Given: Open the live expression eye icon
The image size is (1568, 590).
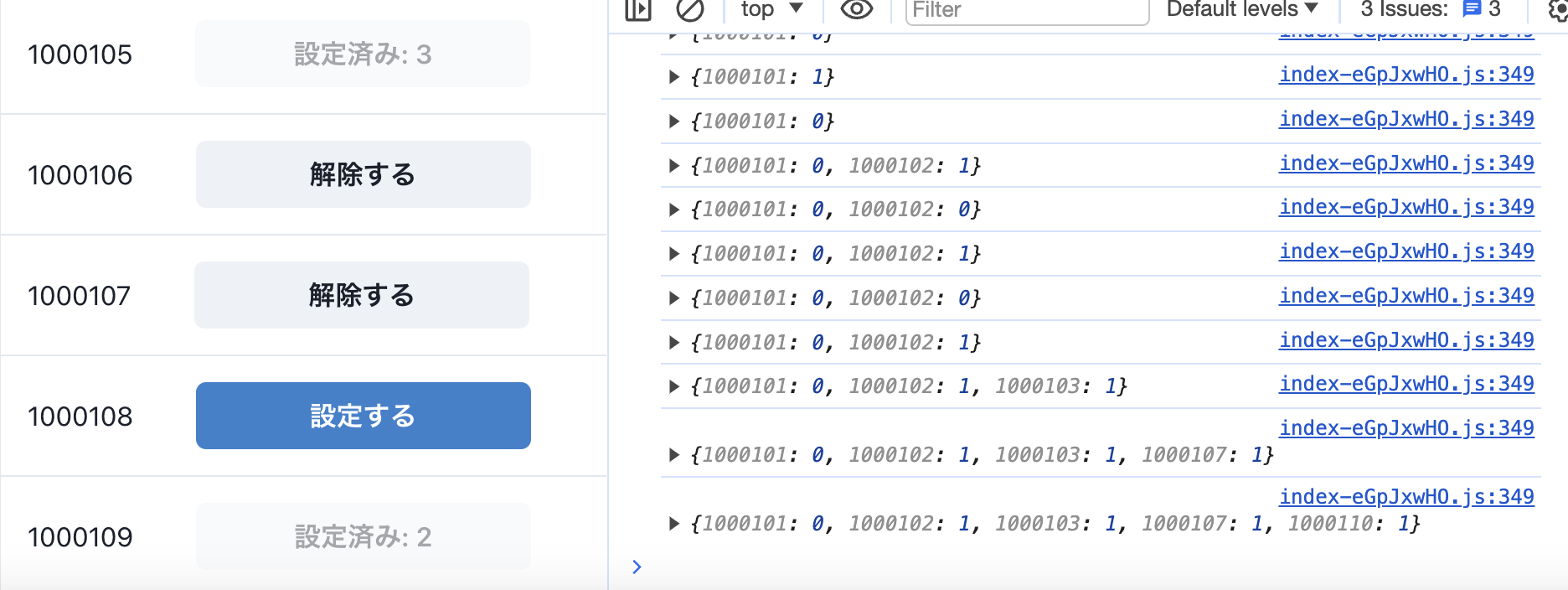Looking at the screenshot, I should coord(856,10).
